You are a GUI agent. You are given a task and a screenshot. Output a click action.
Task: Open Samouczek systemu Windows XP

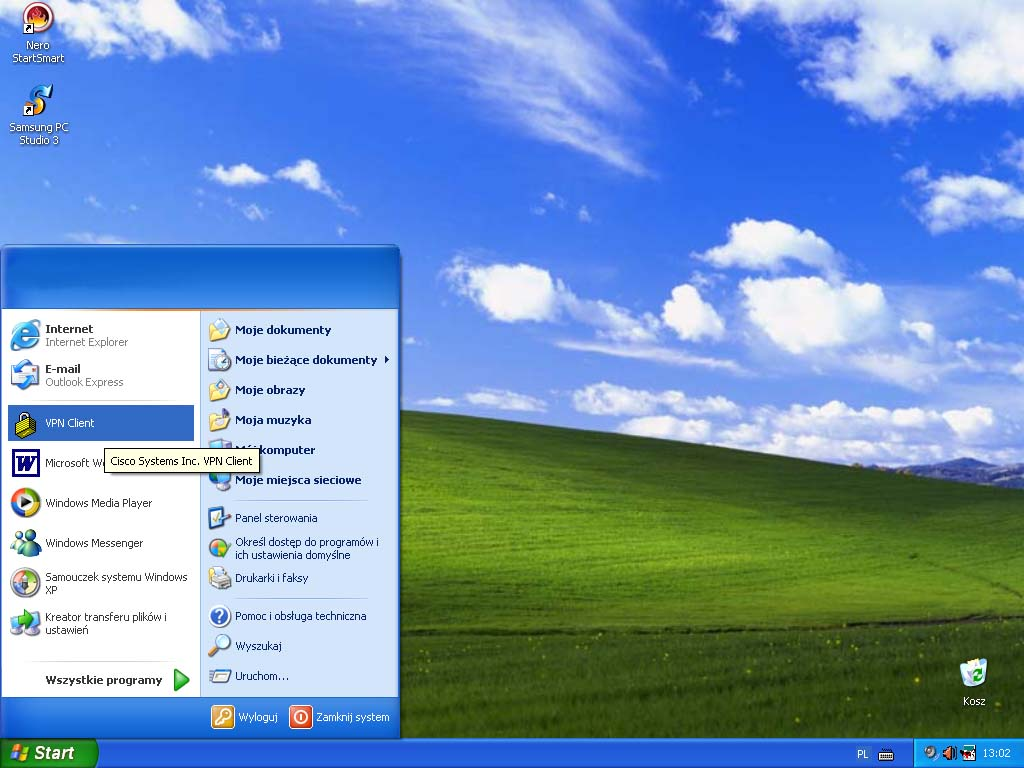tap(101, 583)
